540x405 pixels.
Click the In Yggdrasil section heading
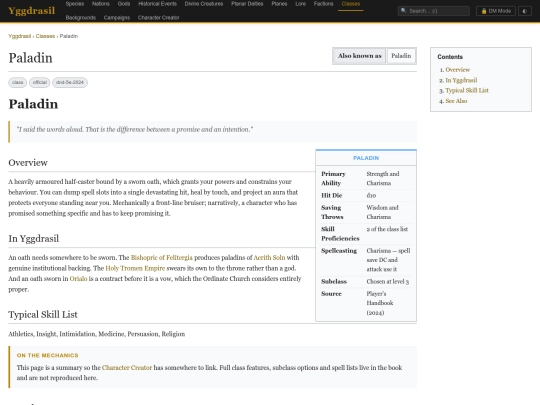pos(34,239)
